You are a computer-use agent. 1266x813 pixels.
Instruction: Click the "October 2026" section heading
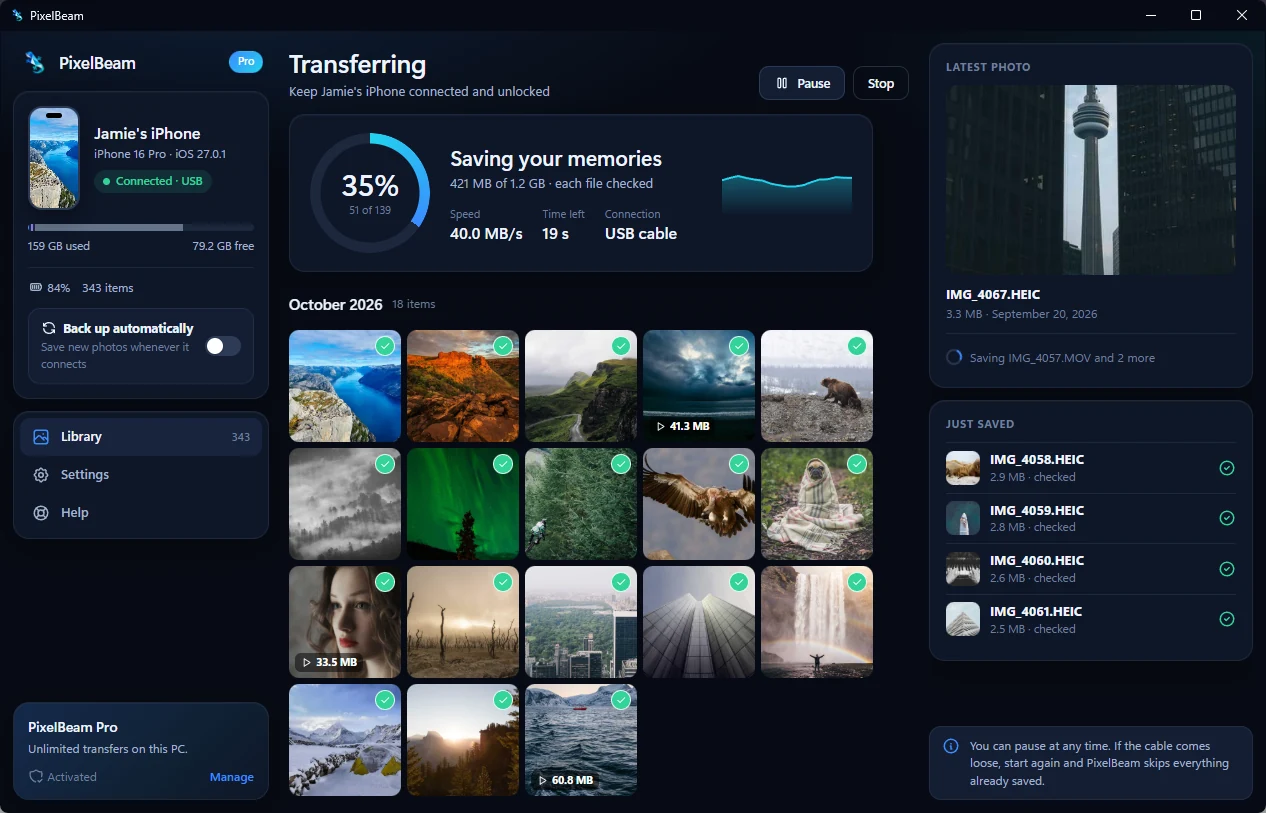coord(336,304)
